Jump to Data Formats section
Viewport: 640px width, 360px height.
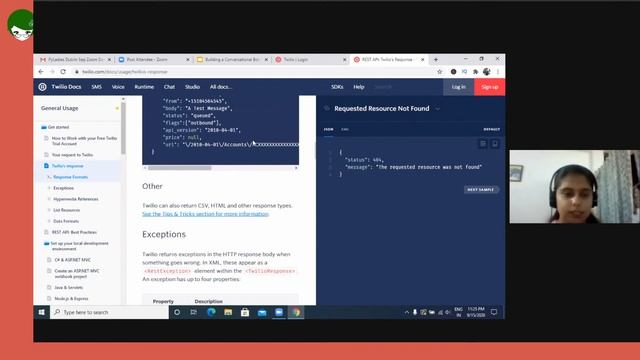point(66,221)
